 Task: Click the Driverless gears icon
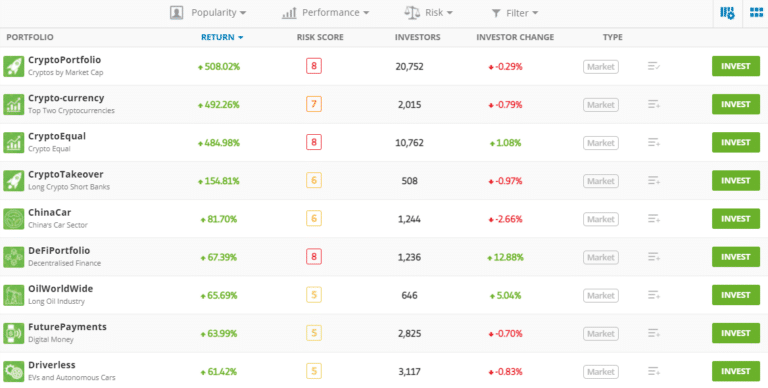[x=14, y=372]
